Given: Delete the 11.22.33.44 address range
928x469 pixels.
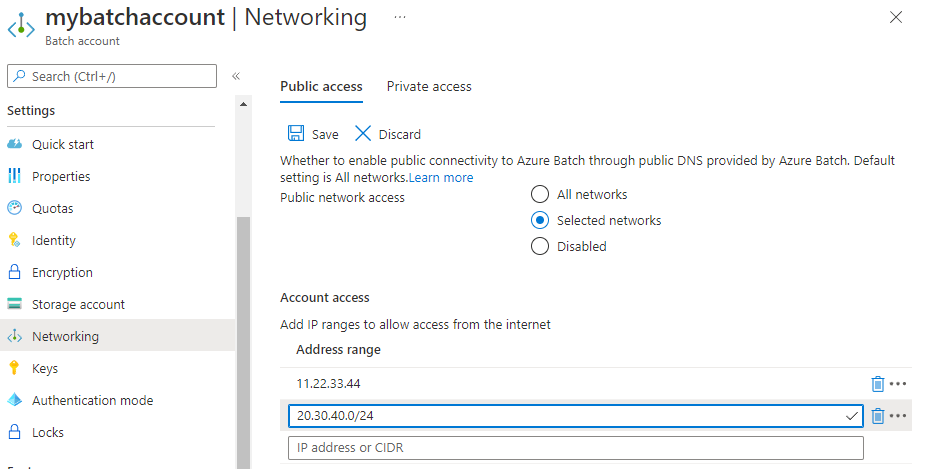Looking at the screenshot, I should click(x=877, y=384).
